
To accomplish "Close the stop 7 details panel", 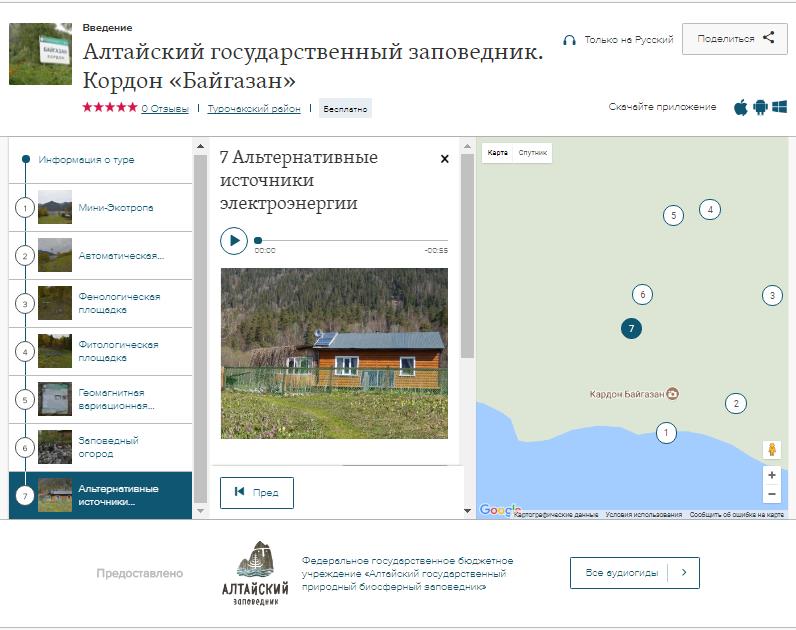I will tap(445, 159).
